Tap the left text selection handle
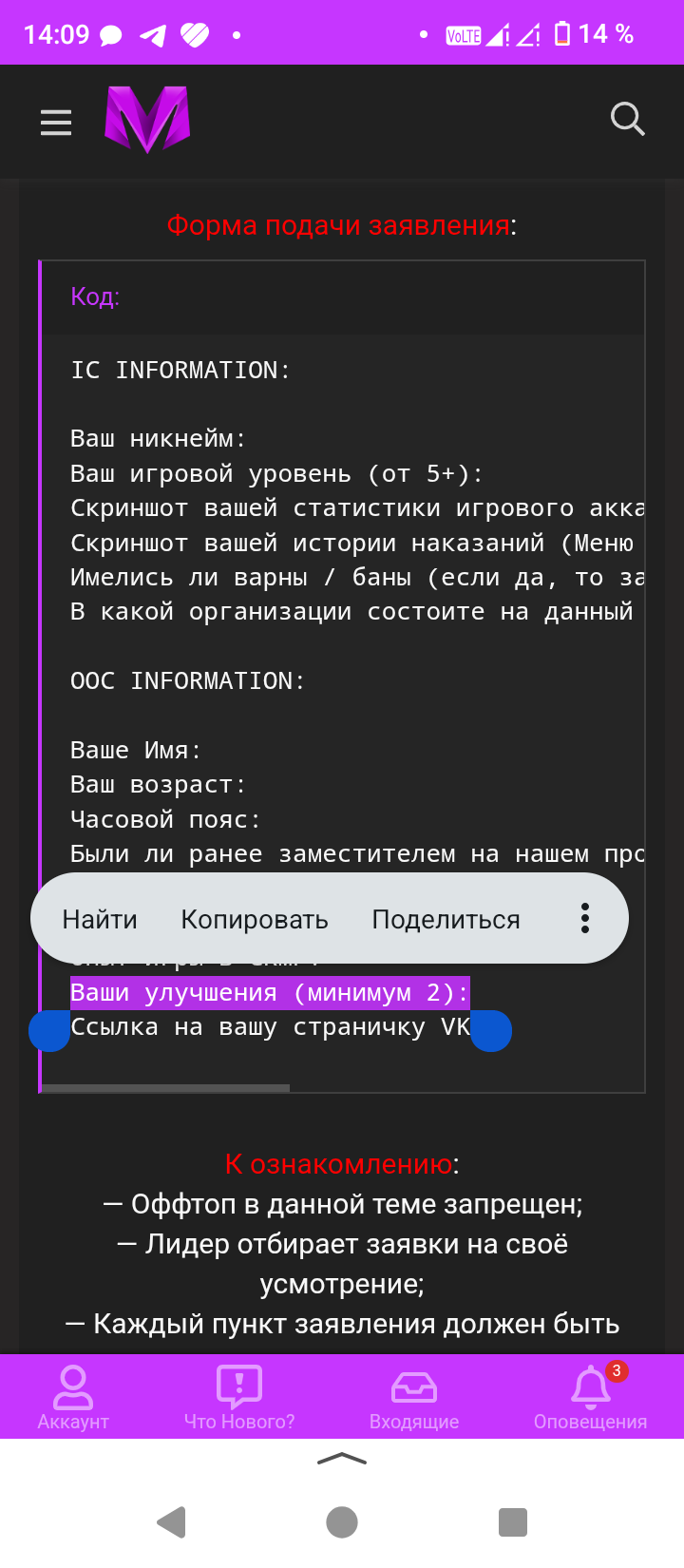This screenshot has width=684, height=1568. tap(49, 1032)
